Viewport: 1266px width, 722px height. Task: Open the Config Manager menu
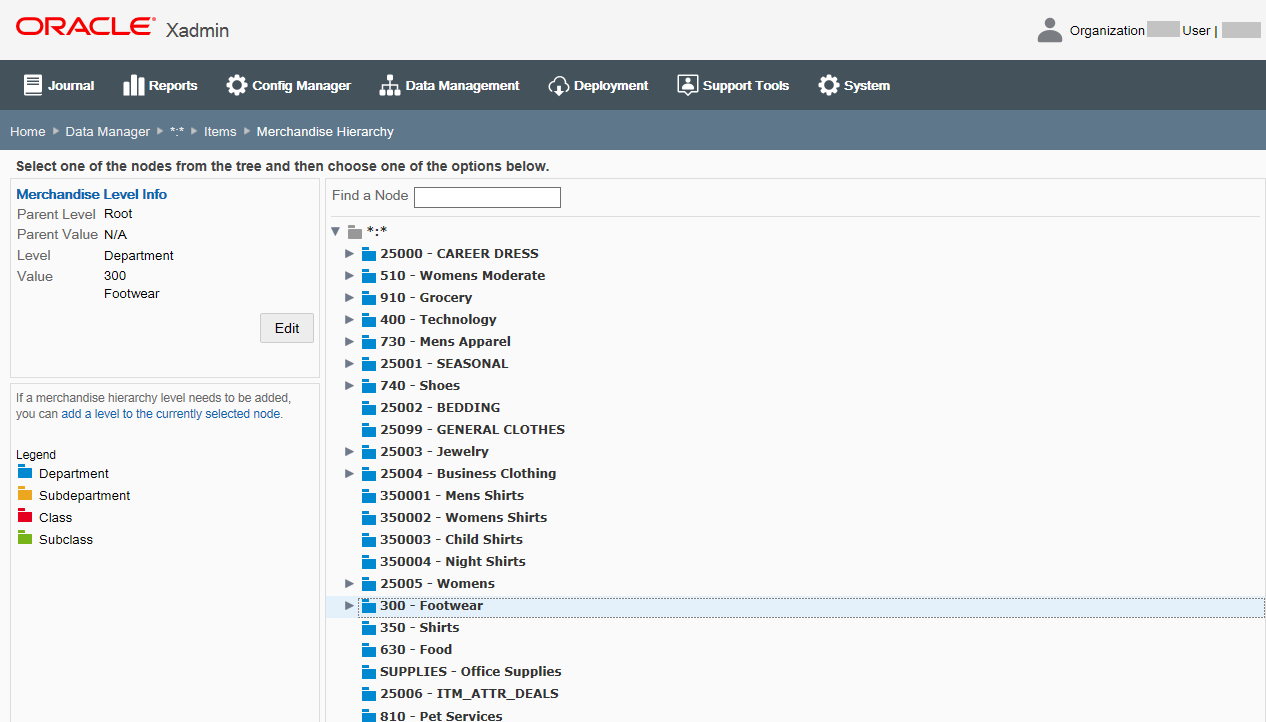tap(288, 85)
